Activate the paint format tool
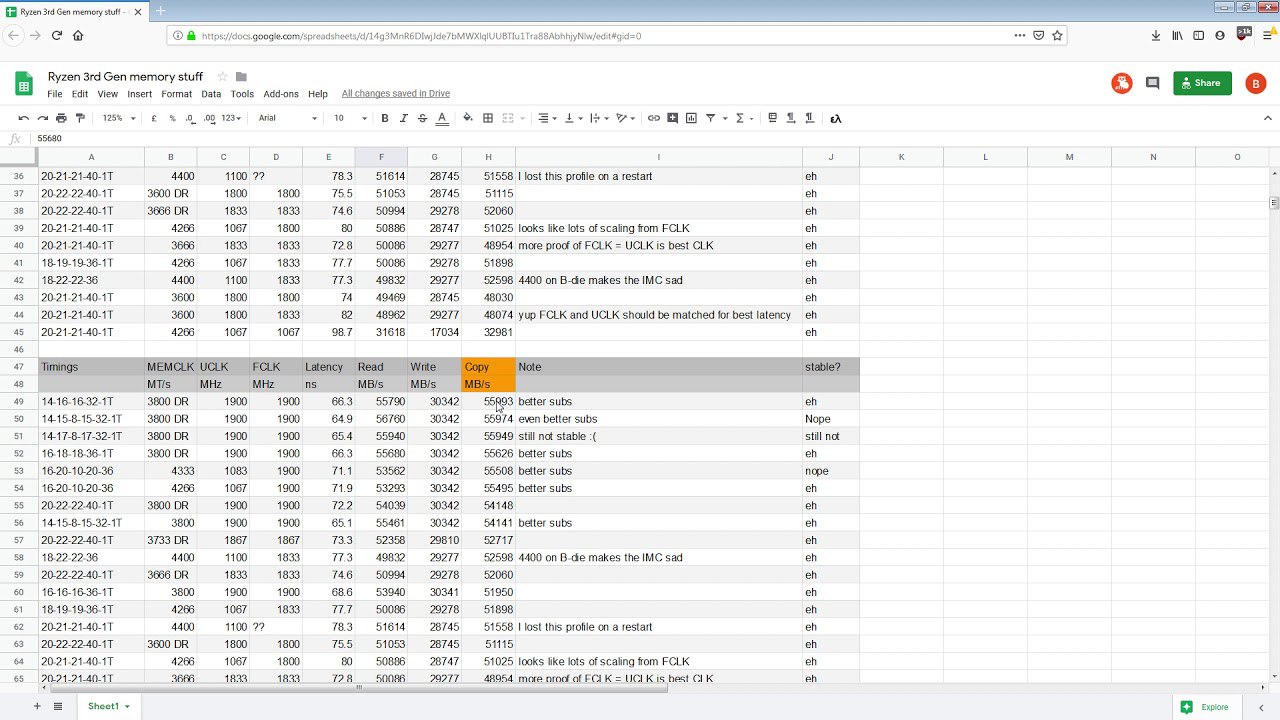This screenshot has width=1280, height=720. tap(80, 118)
